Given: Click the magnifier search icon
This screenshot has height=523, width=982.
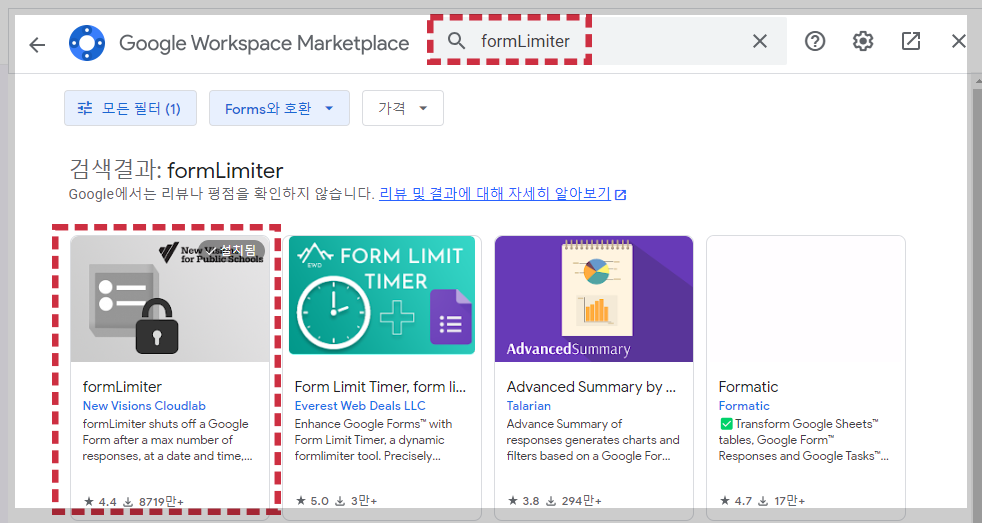Looking at the screenshot, I should pyautogui.click(x=457, y=41).
